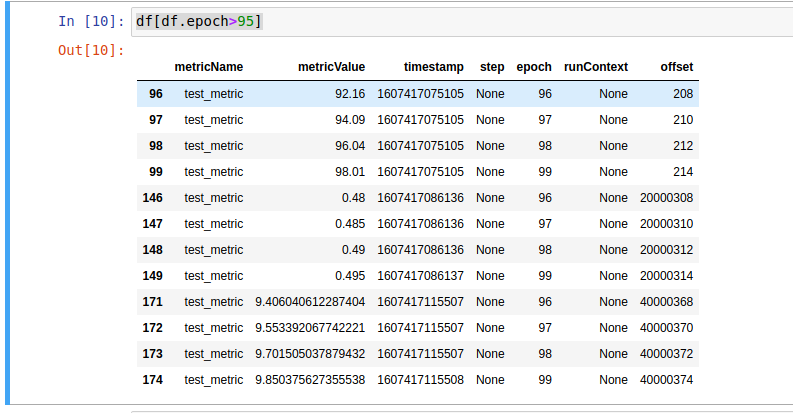Click timestamp 1607417115508 in row 174

[x=420, y=380]
